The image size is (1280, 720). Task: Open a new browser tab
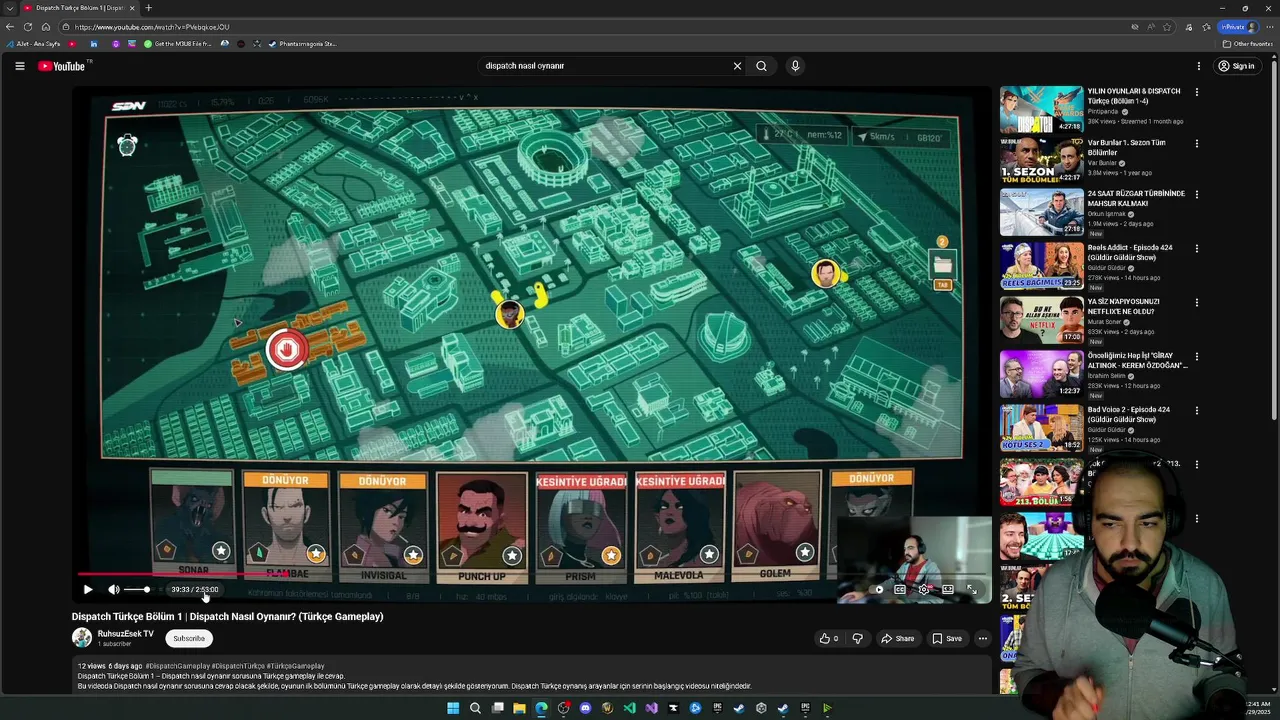pyautogui.click(x=148, y=8)
